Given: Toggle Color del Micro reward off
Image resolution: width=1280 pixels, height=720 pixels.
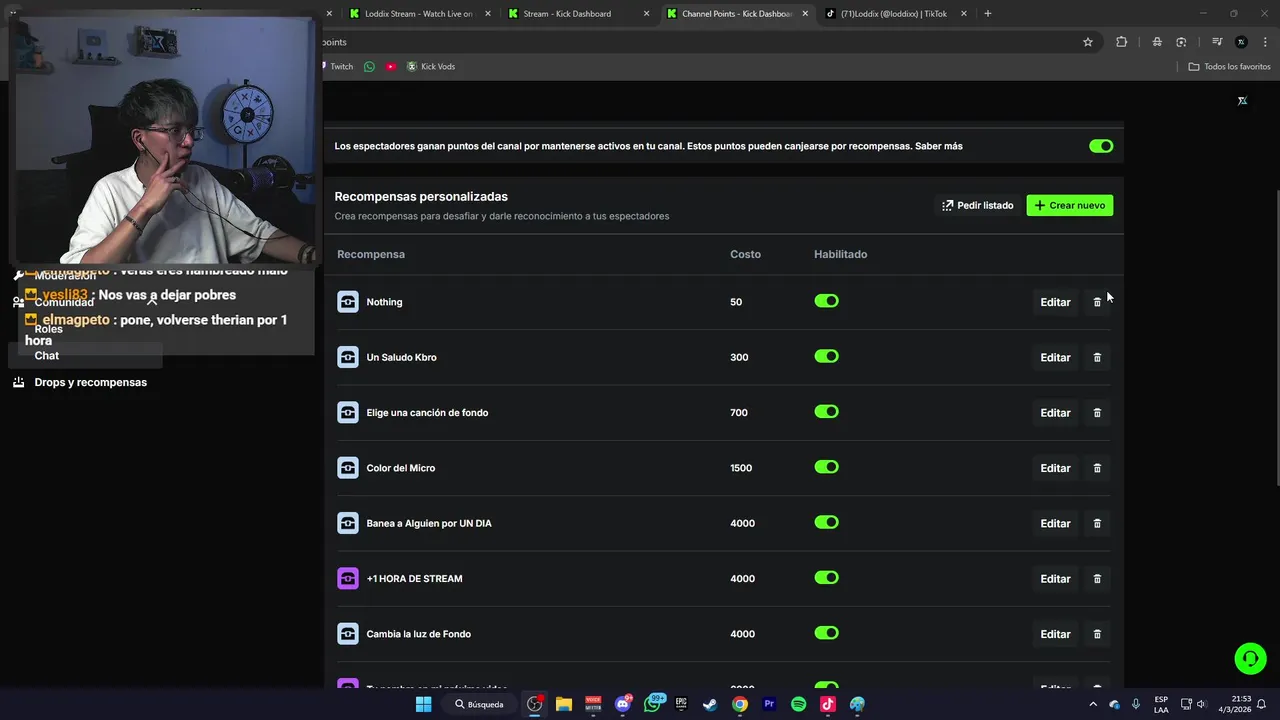Looking at the screenshot, I should click(x=826, y=467).
